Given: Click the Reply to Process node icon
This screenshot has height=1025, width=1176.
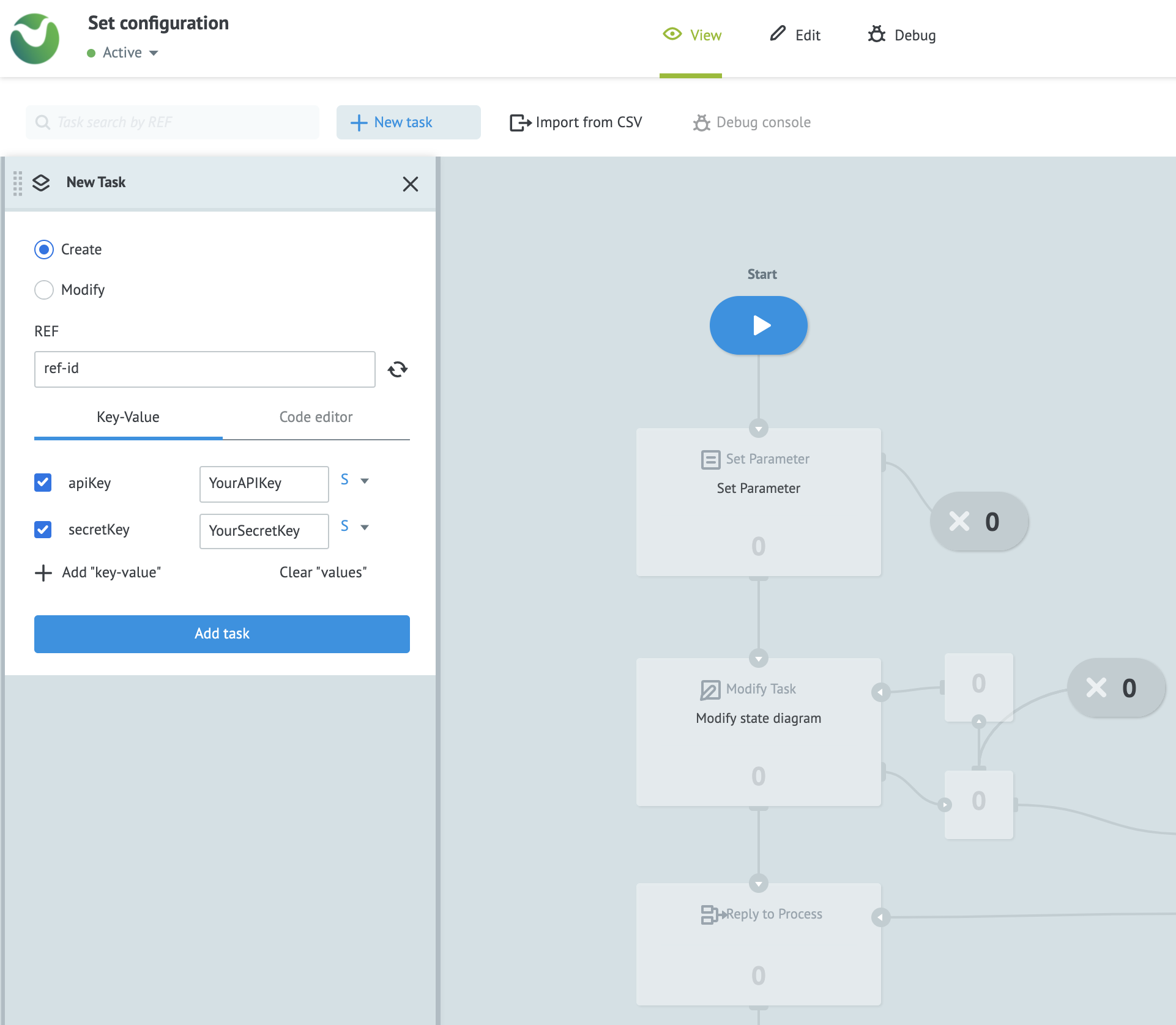Looking at the screenshot, I should click(x=711, y=914).
